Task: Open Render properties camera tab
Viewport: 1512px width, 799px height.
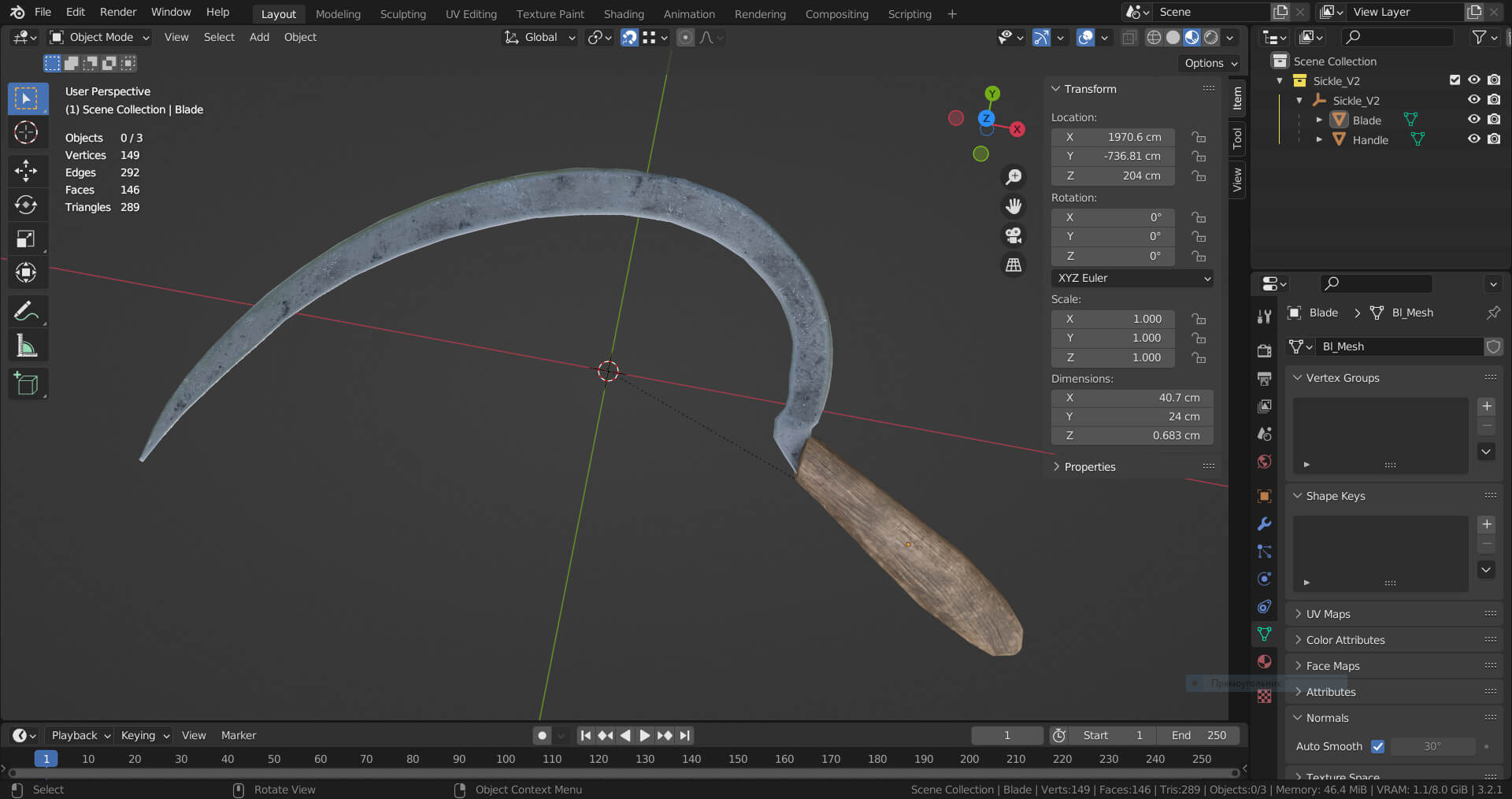Action: point(1264,351)
